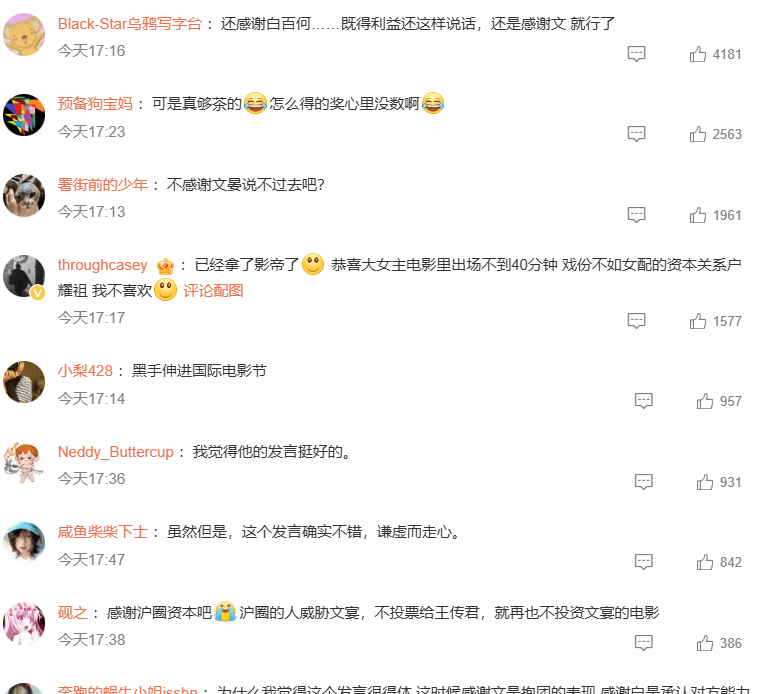
Task: Click the comment icon for 咸鱼柴柴下士
Action: (643, 562)
